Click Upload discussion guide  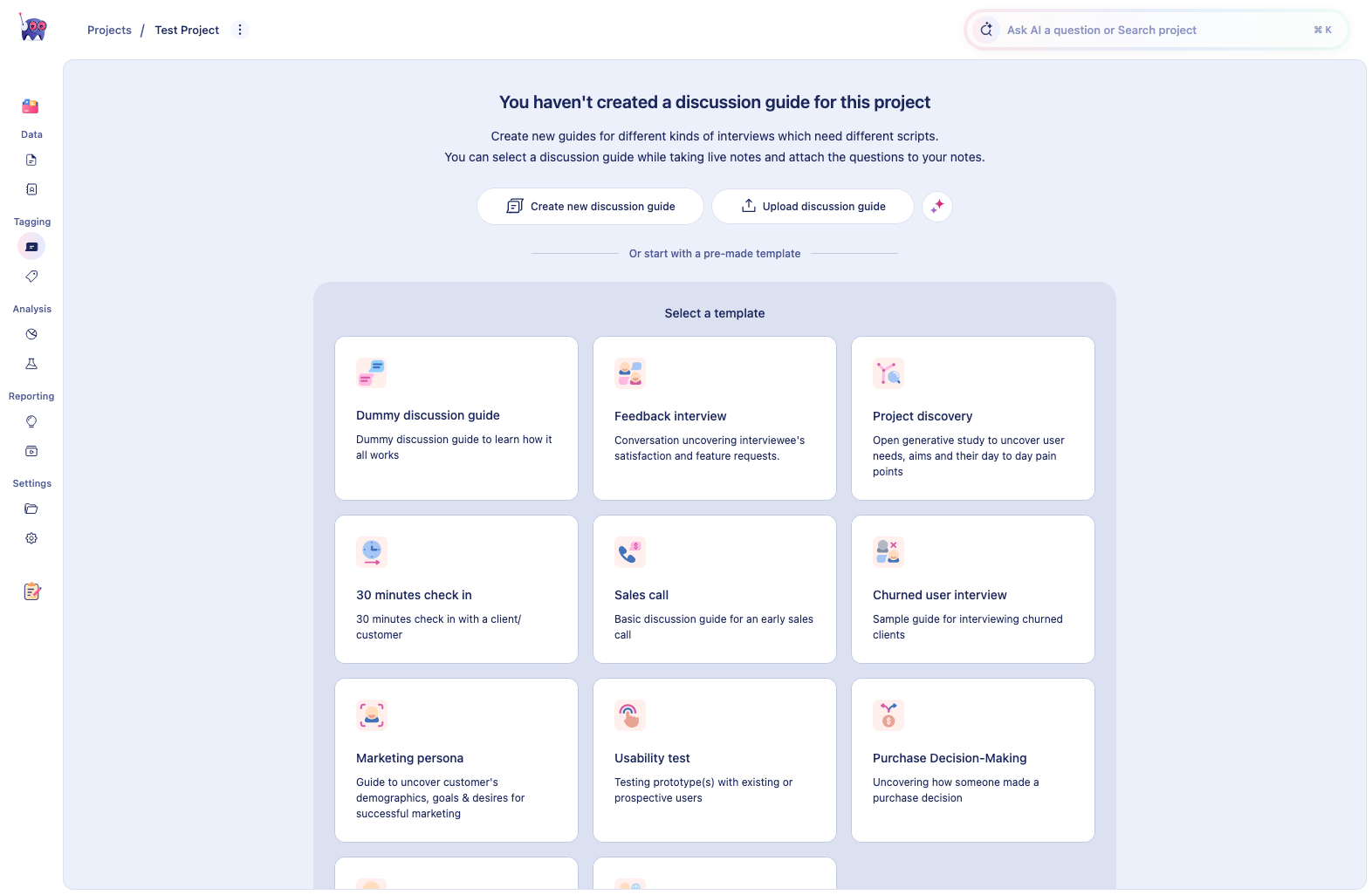click(x=813, y=207)
